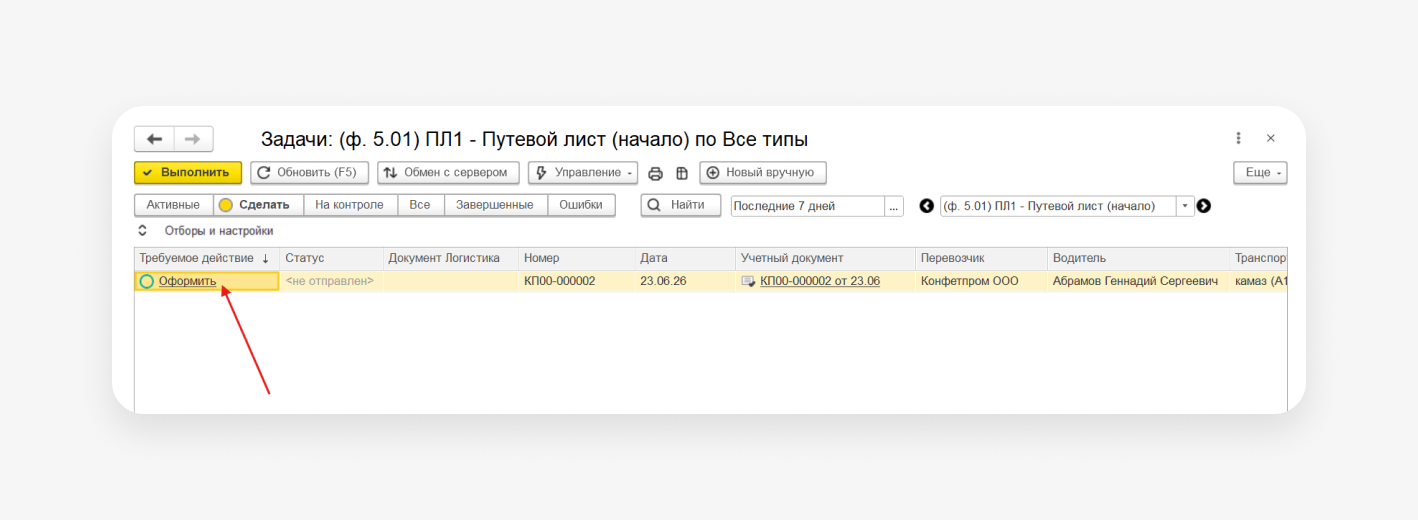The height and width of the screenshot is (520, 1418).
Task: Start Обмен с сервером
Action: click(x=448, y=173)
